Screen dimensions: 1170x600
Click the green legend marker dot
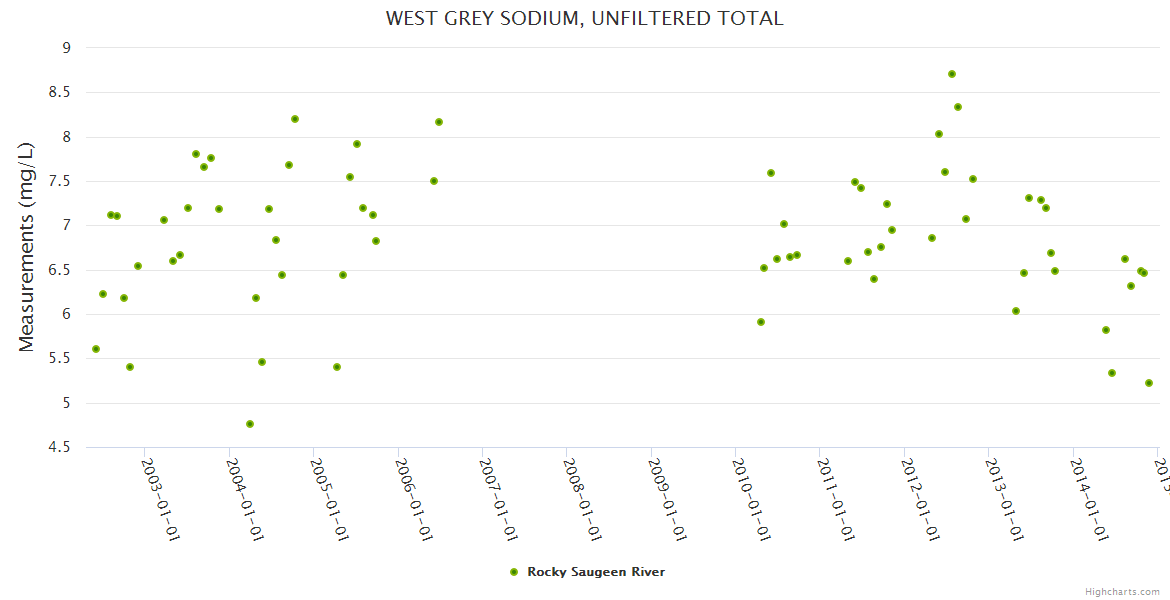click(x=514, y=572)
